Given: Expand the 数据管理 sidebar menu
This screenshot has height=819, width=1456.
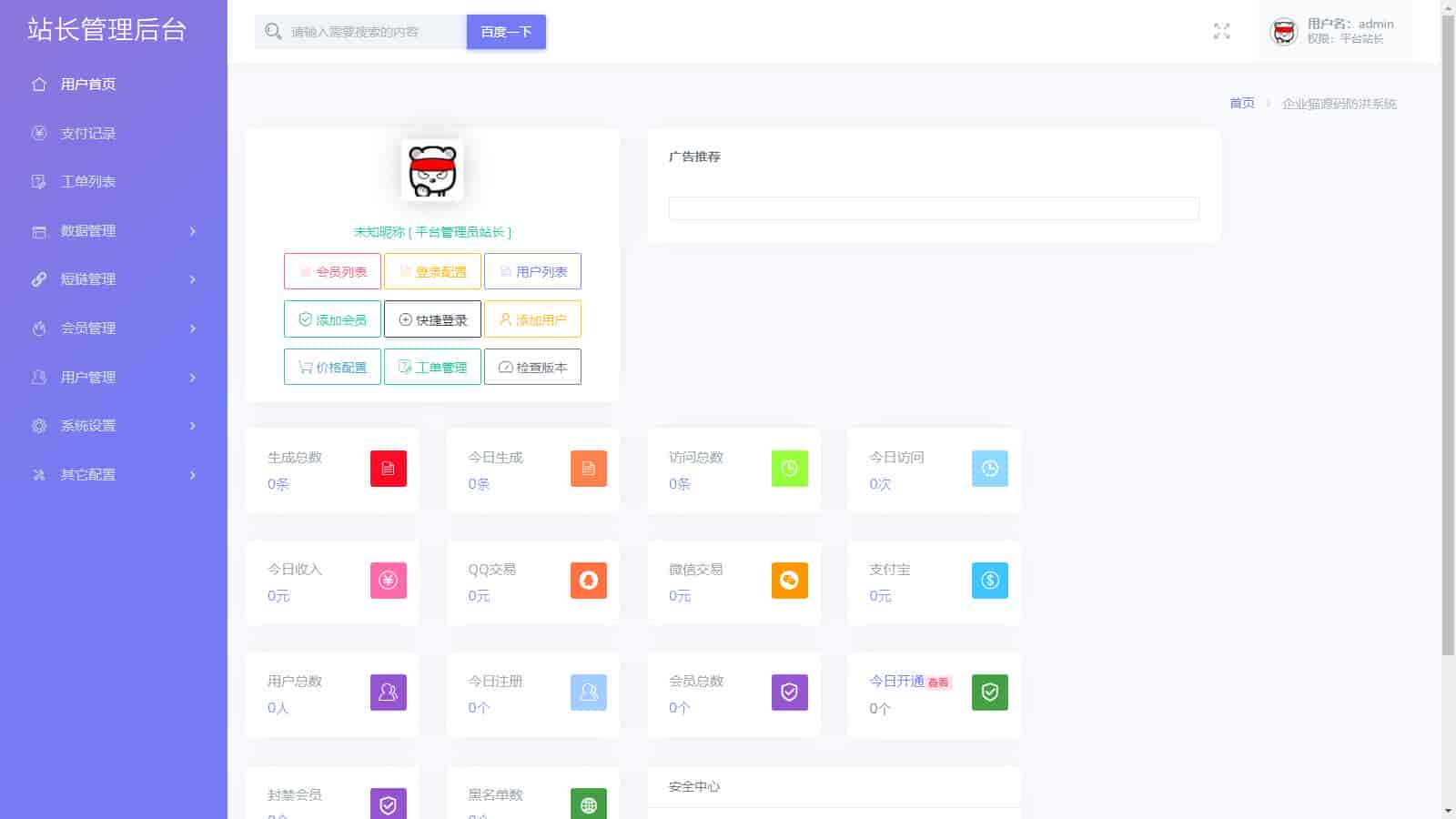Looking at the screenshot, I should (113, 231).
